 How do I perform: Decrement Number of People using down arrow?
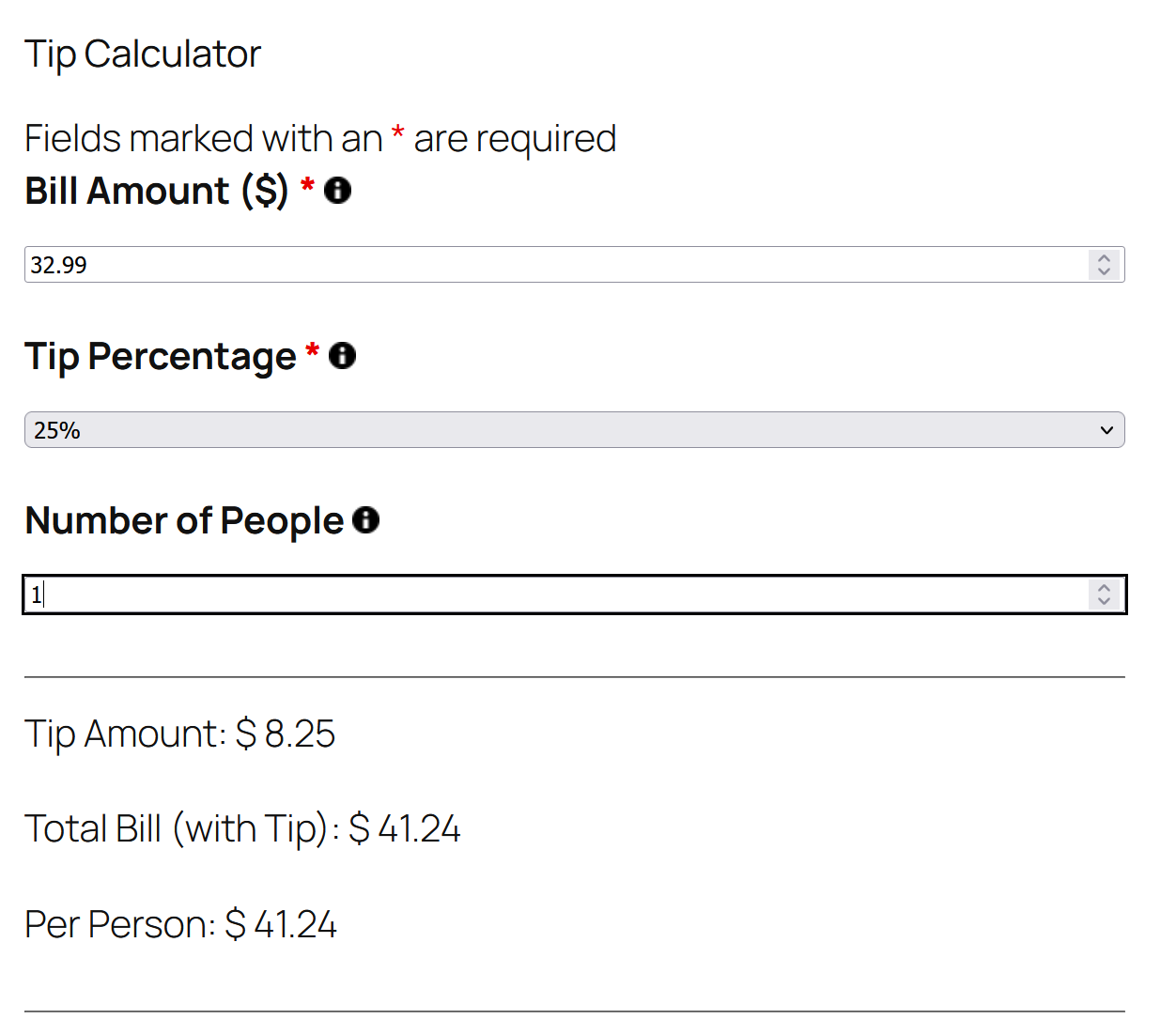pos(1104,601)
